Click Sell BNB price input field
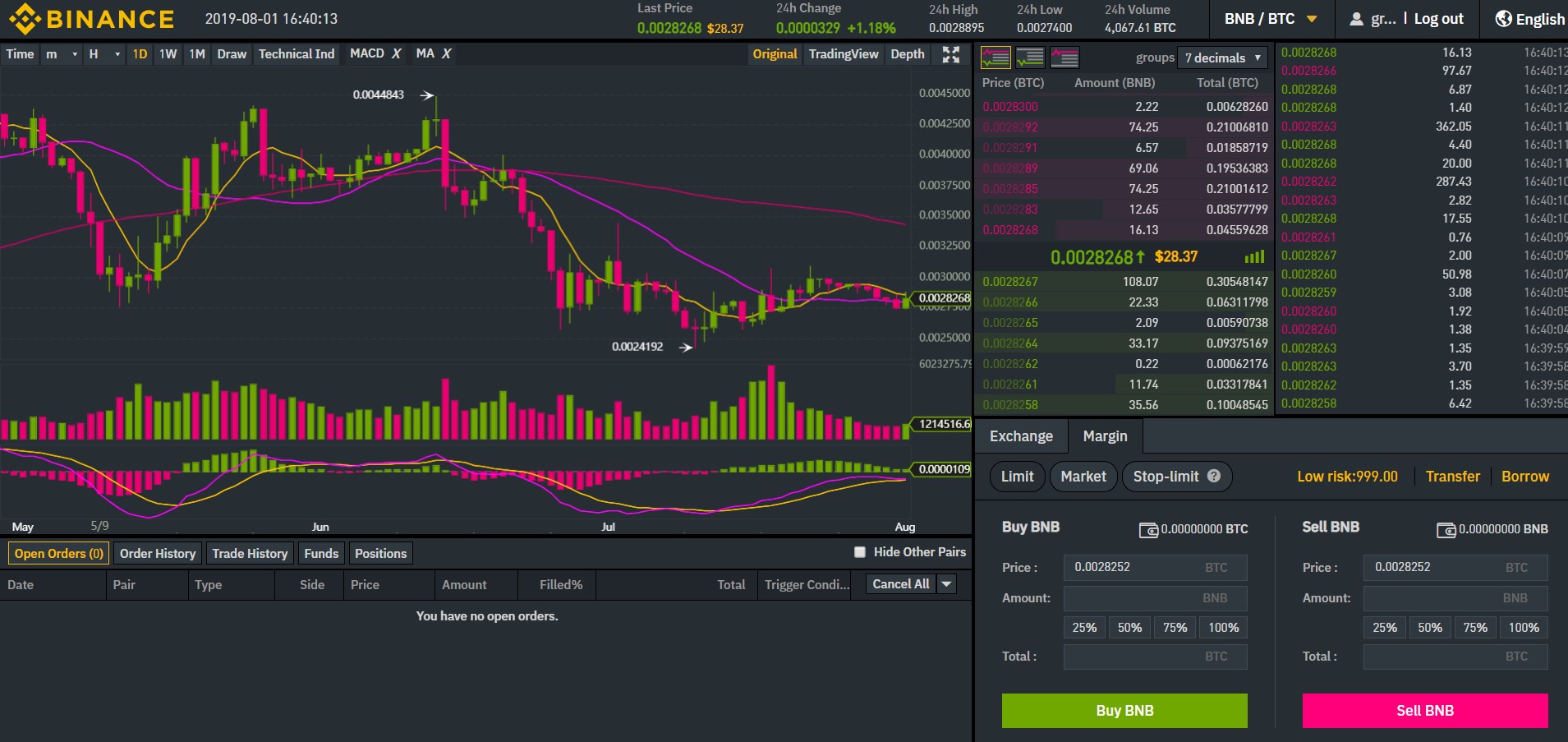1568x742 pixels. click(x=1455, y=568)
